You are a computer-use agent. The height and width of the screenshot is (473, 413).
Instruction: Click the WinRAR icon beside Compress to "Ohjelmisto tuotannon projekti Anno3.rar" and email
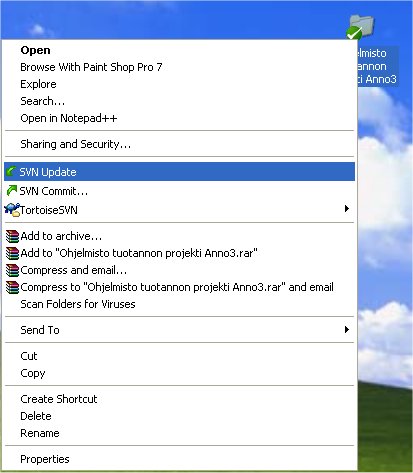tap(13, 287)
